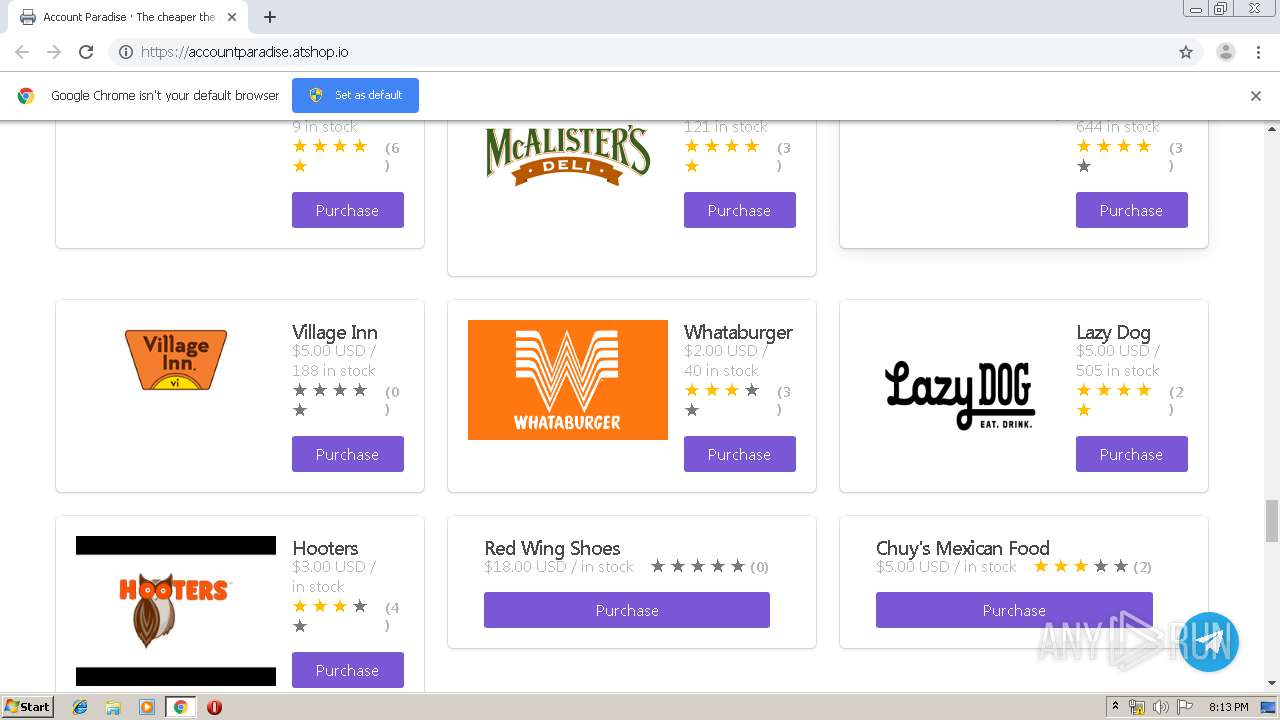The image size is (1280, 720).
Task: Purchase the Village Inn account
Action: point(348,454)
